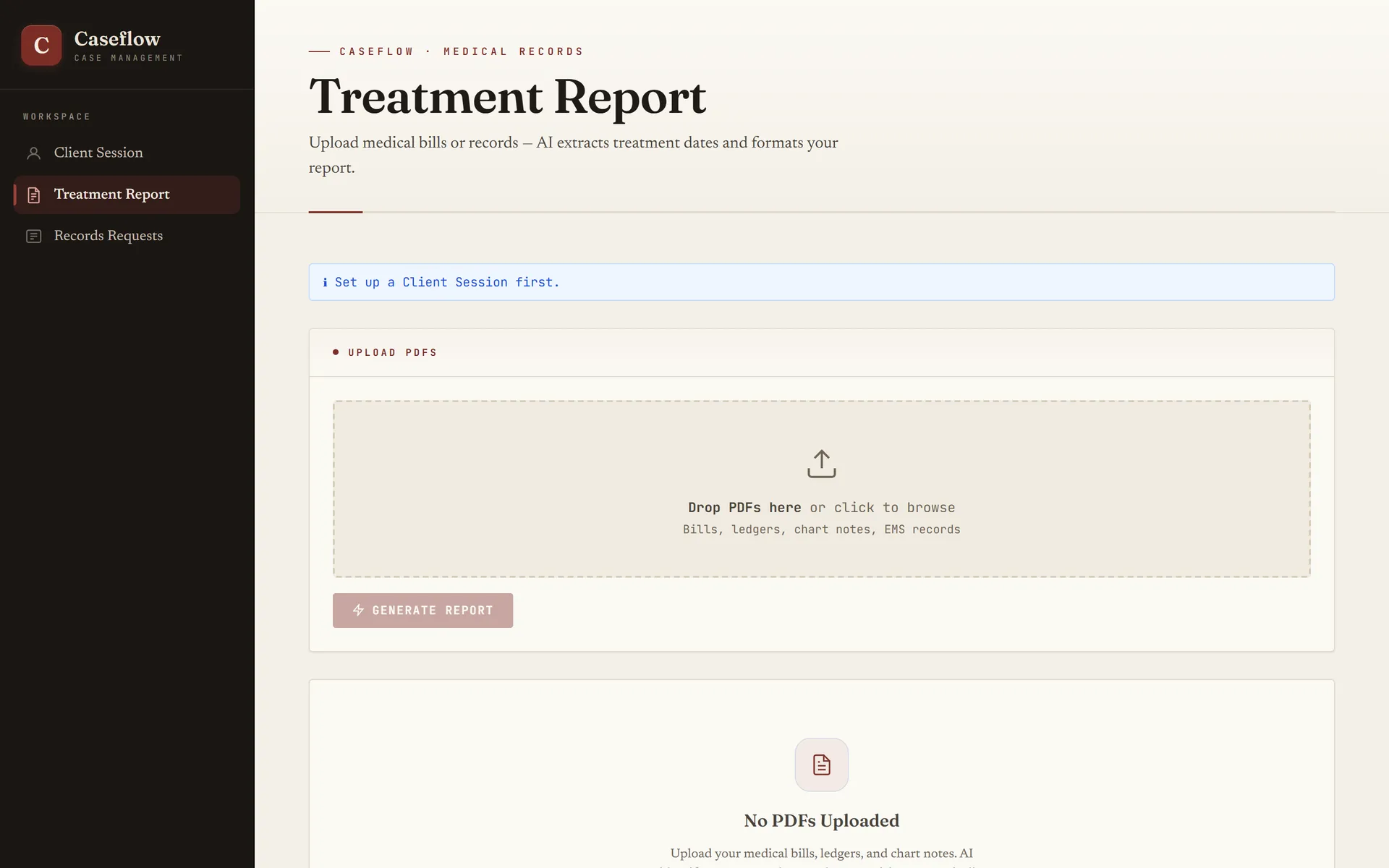
Task: Click the upload arrow icon in the drop zone
Action: coord(821,464)
